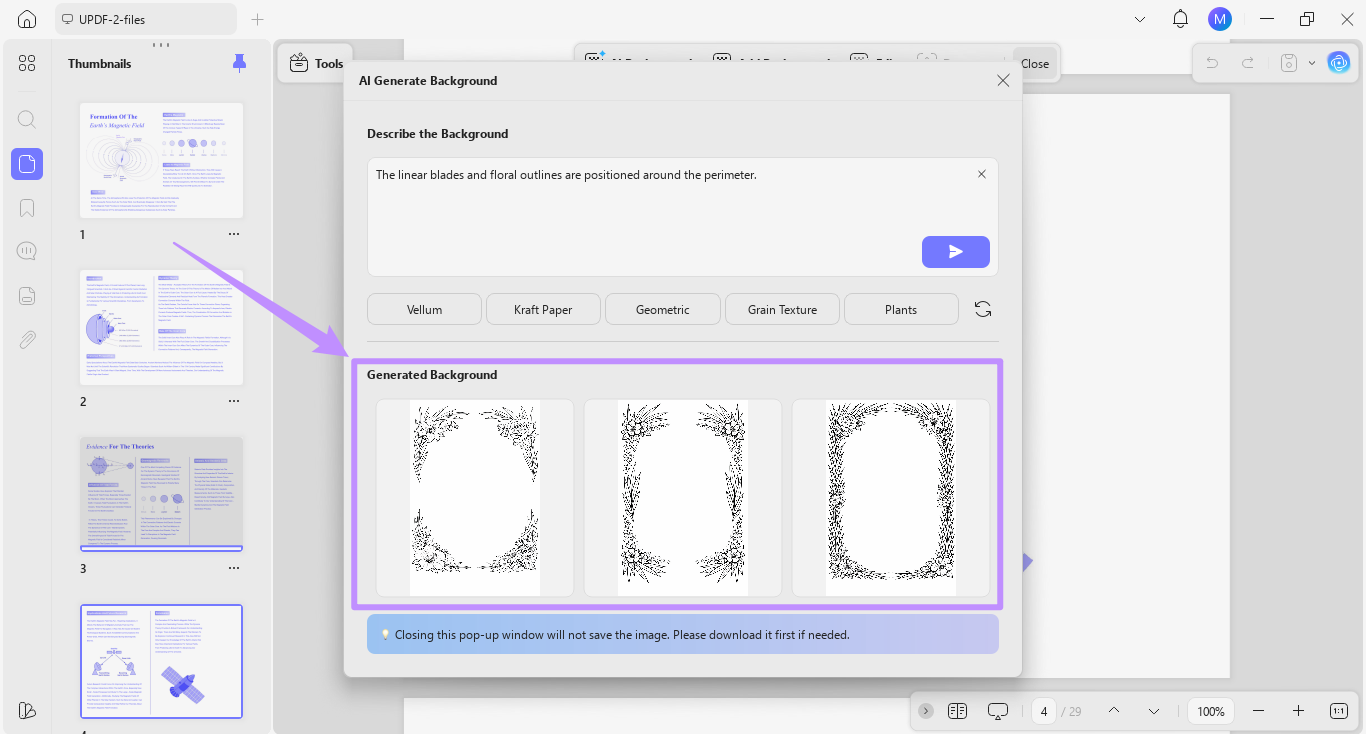Open the layers icon at sidebar bottom
The image size is (1366, 734).
(x=27, y=710)
